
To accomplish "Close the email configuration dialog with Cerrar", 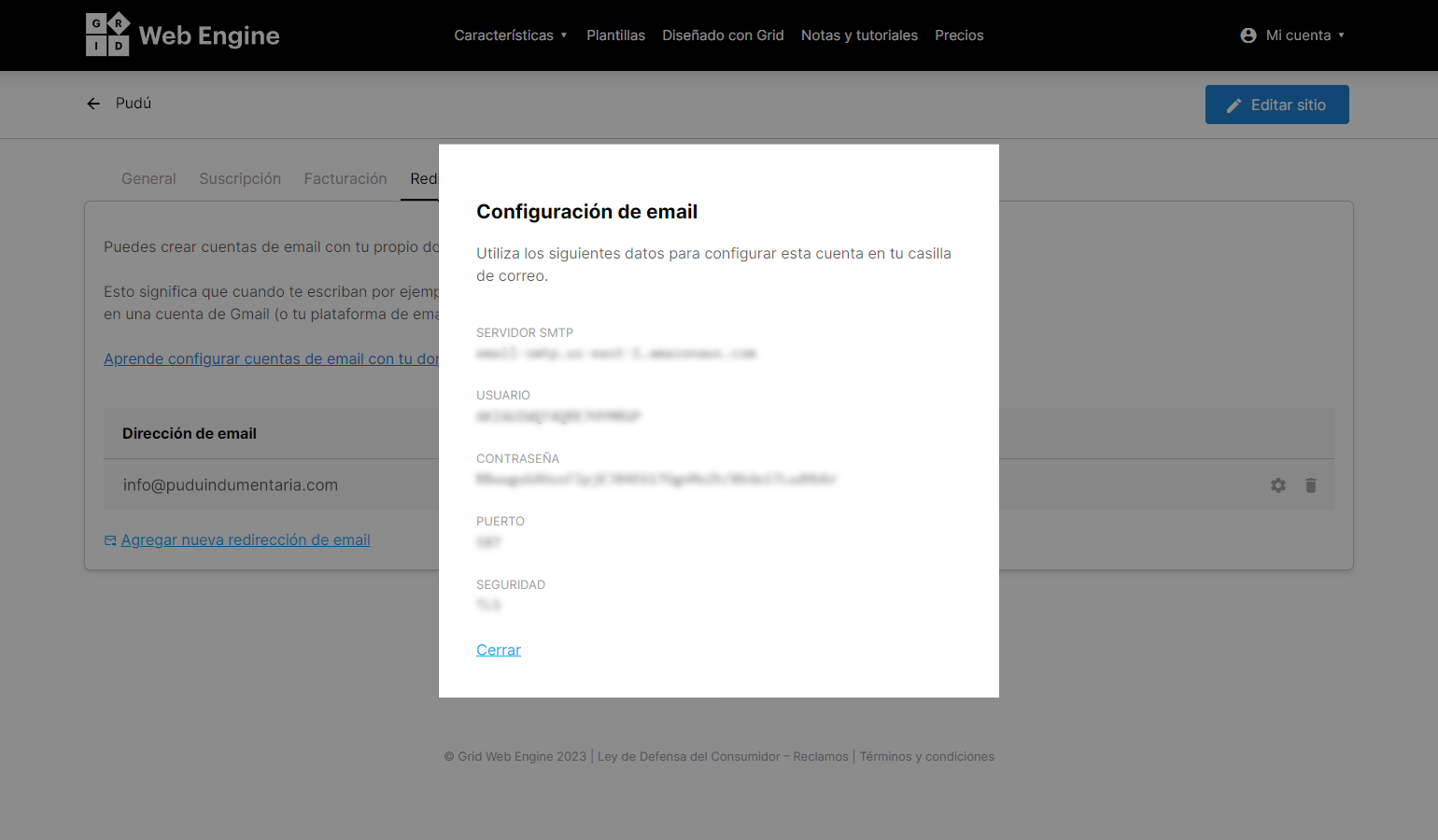I will click(499, 650).
